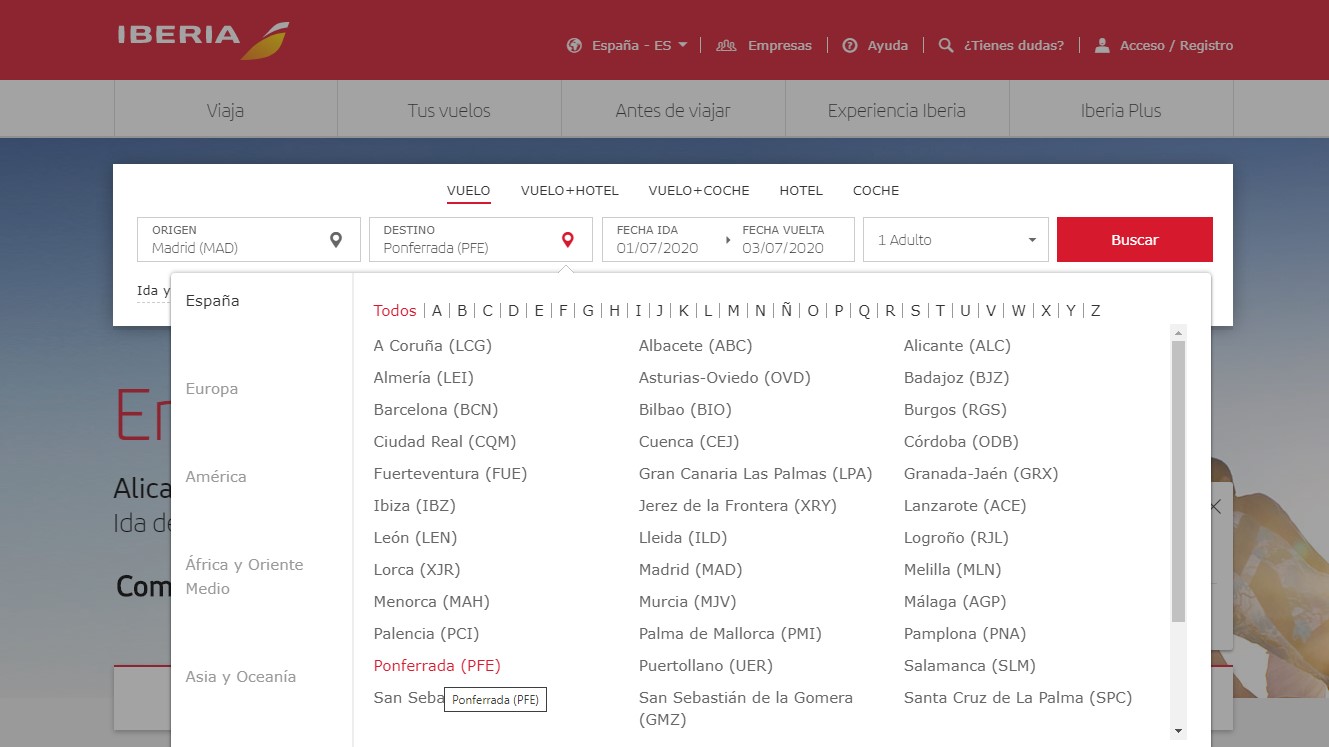Choose Madrid (MAD) in the list

pyautogui.click(x=691, y=570)
